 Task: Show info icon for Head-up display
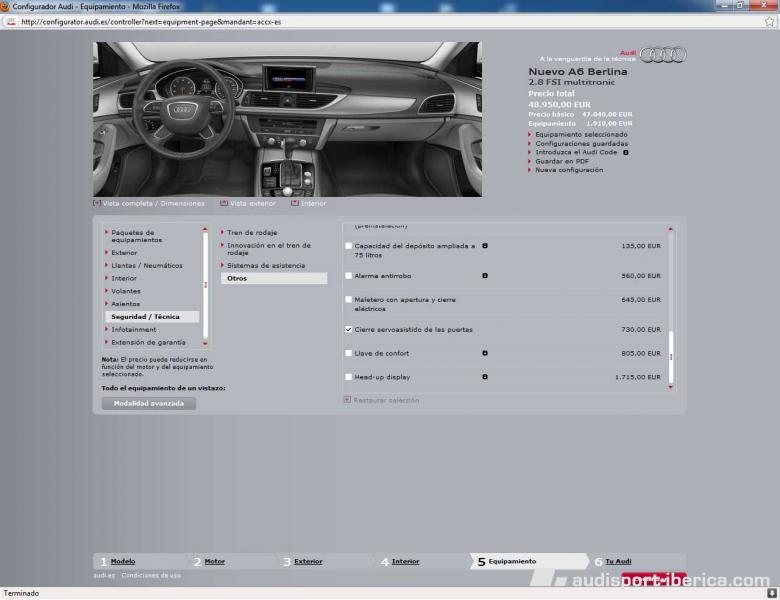(x=485, y=377)
